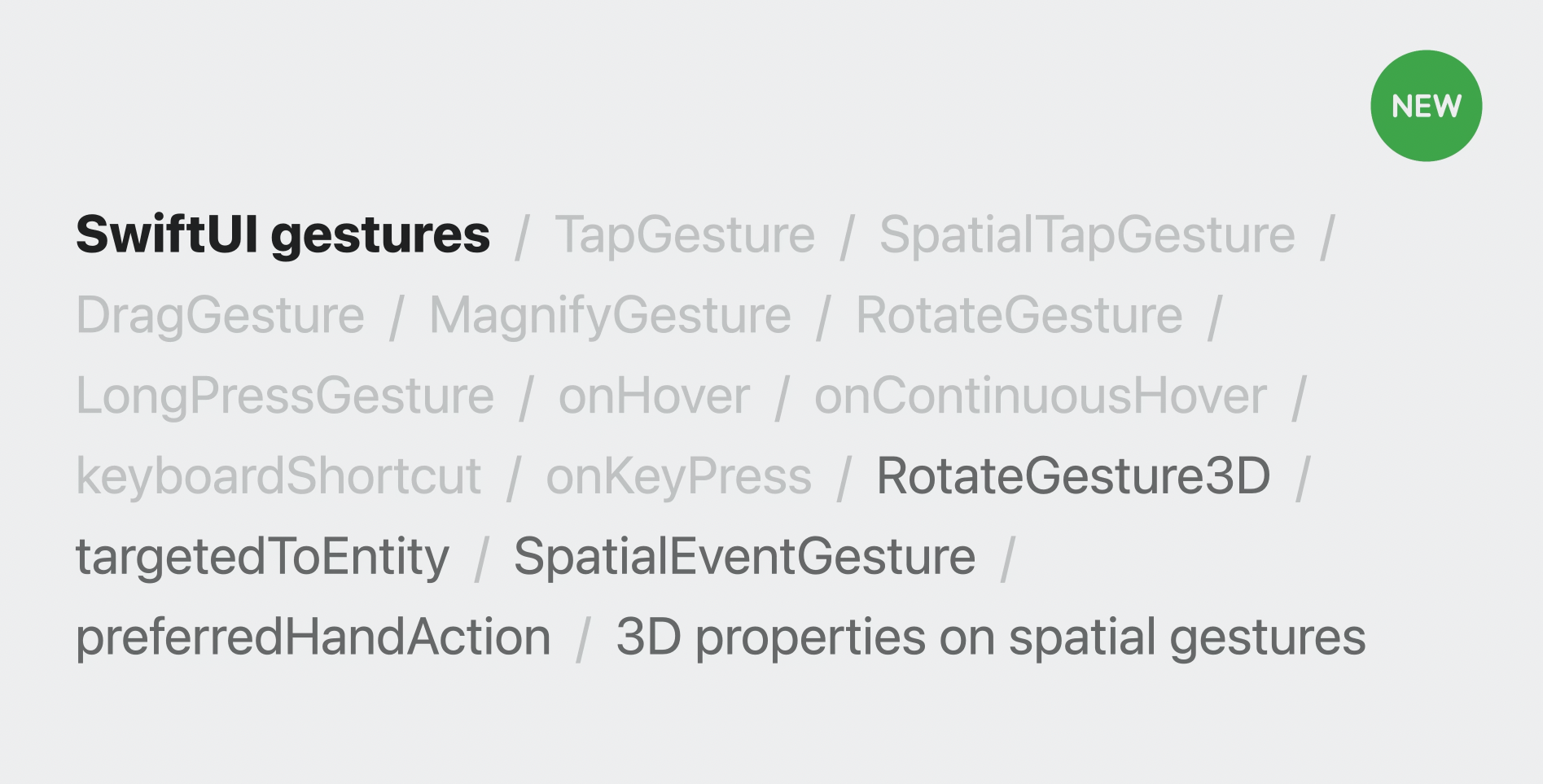
Task: Open the targetedToEntity entry
Action: click(x=262, y=557)
